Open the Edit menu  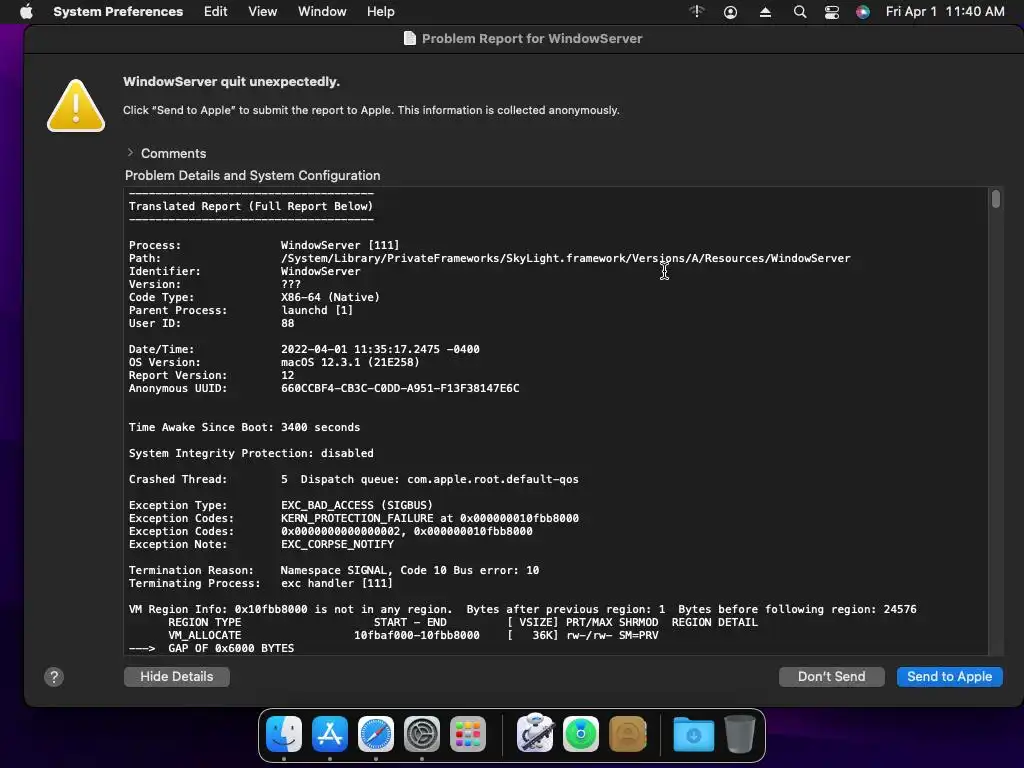pos(216,12)
